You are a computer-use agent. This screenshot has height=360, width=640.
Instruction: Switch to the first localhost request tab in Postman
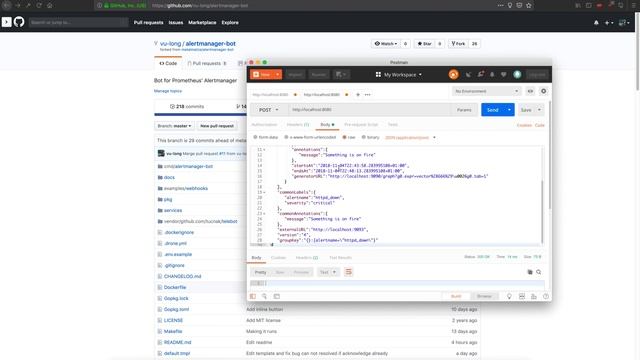[x=270, y=95]
